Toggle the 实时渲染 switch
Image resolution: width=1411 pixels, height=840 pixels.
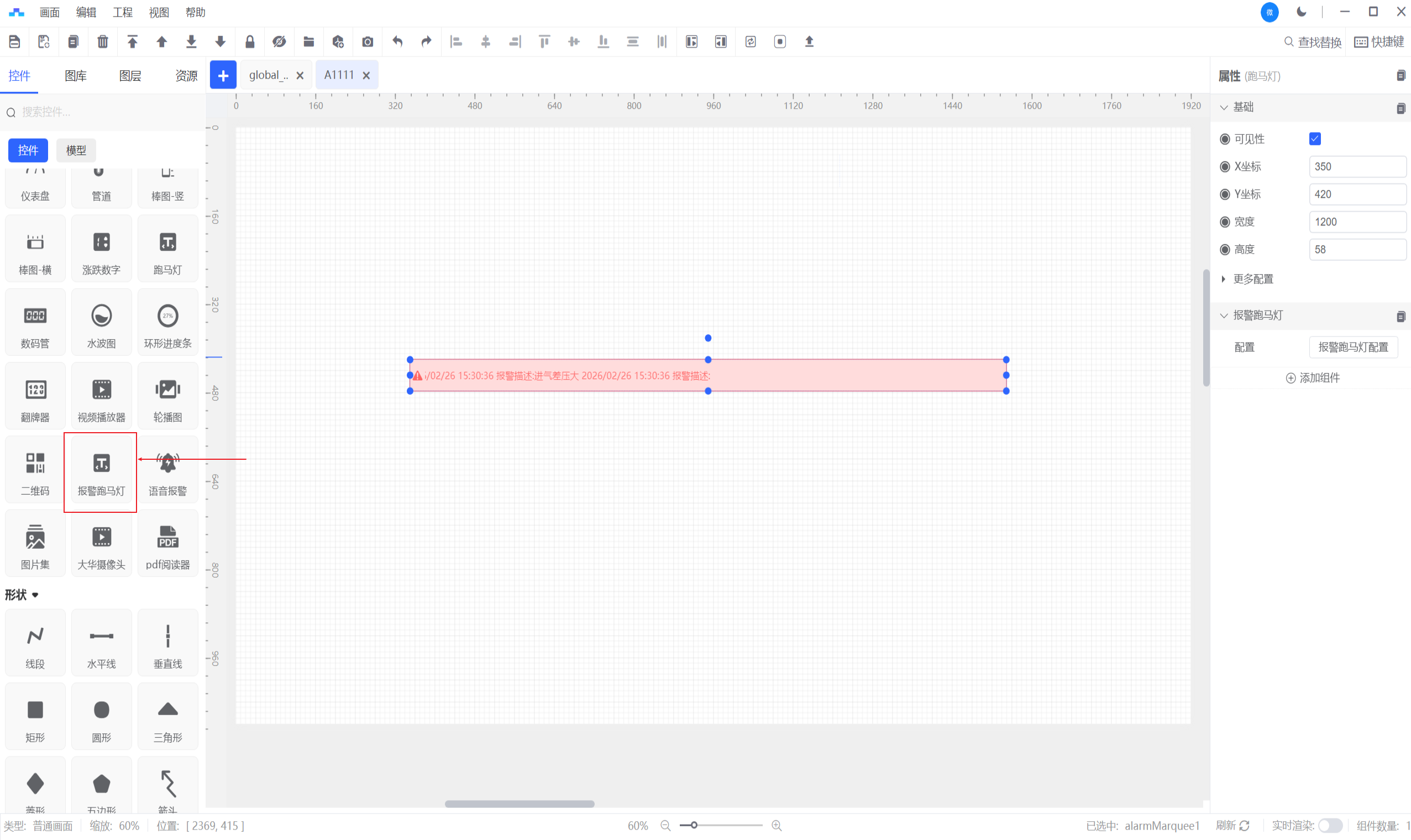pyautogui.click(x=1330, y=826)
